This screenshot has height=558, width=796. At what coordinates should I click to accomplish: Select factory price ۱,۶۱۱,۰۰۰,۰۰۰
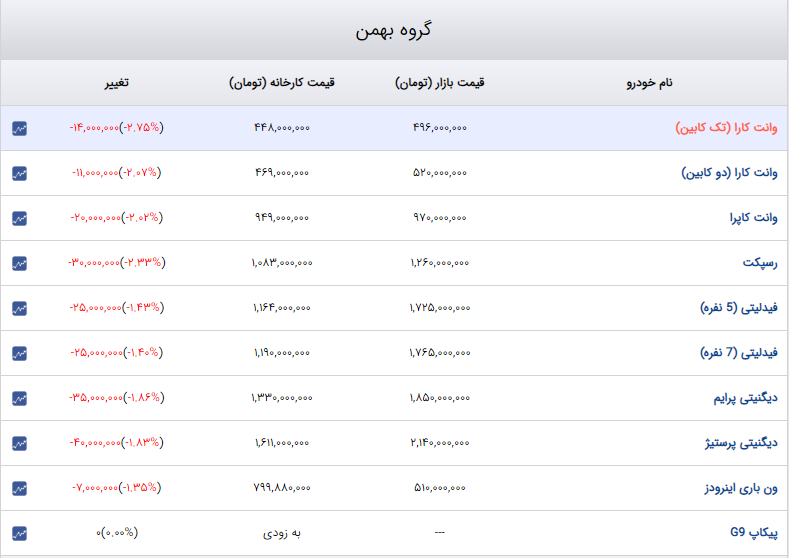(282, 443)
